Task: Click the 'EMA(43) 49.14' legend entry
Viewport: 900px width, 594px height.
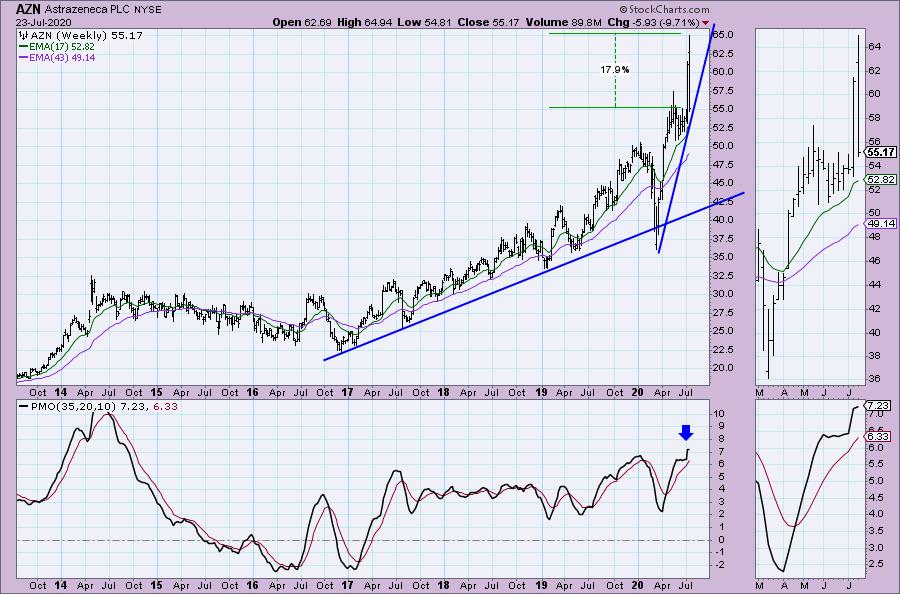Action: [x=62, y=57]
